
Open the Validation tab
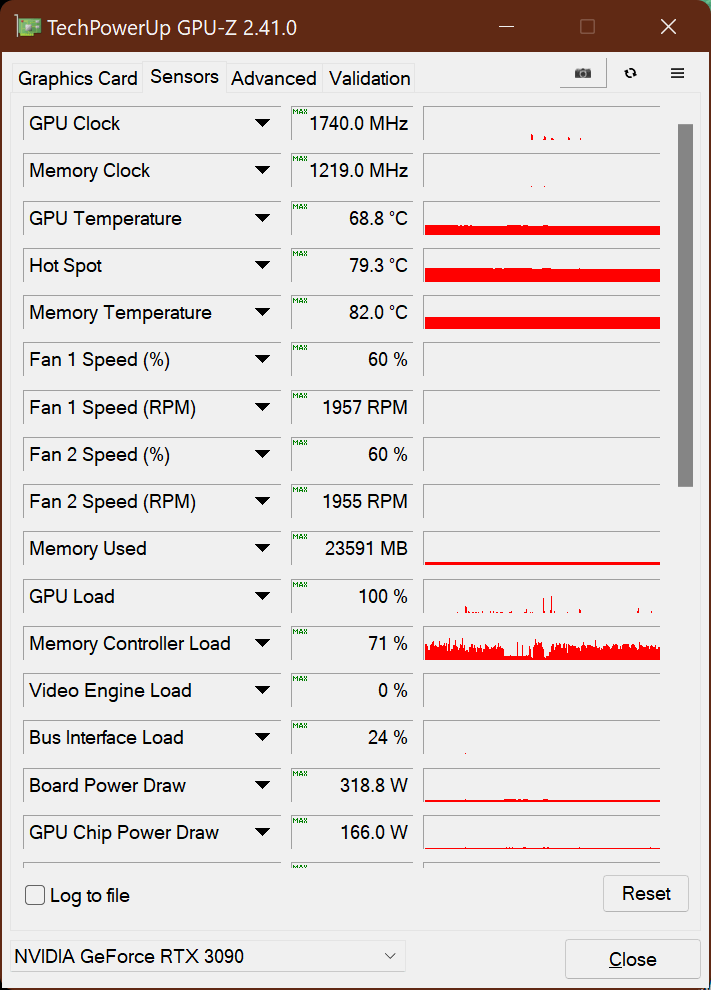pyautogui.click(x=369, y=78)
